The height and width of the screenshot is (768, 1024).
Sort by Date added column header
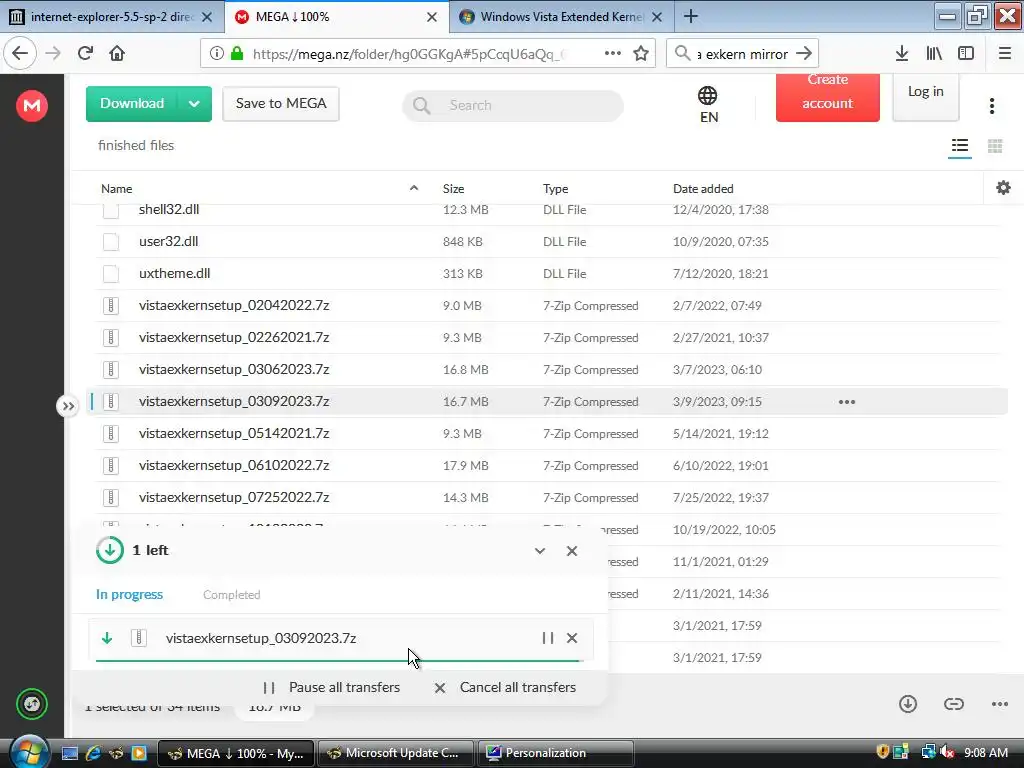point(703,189)
